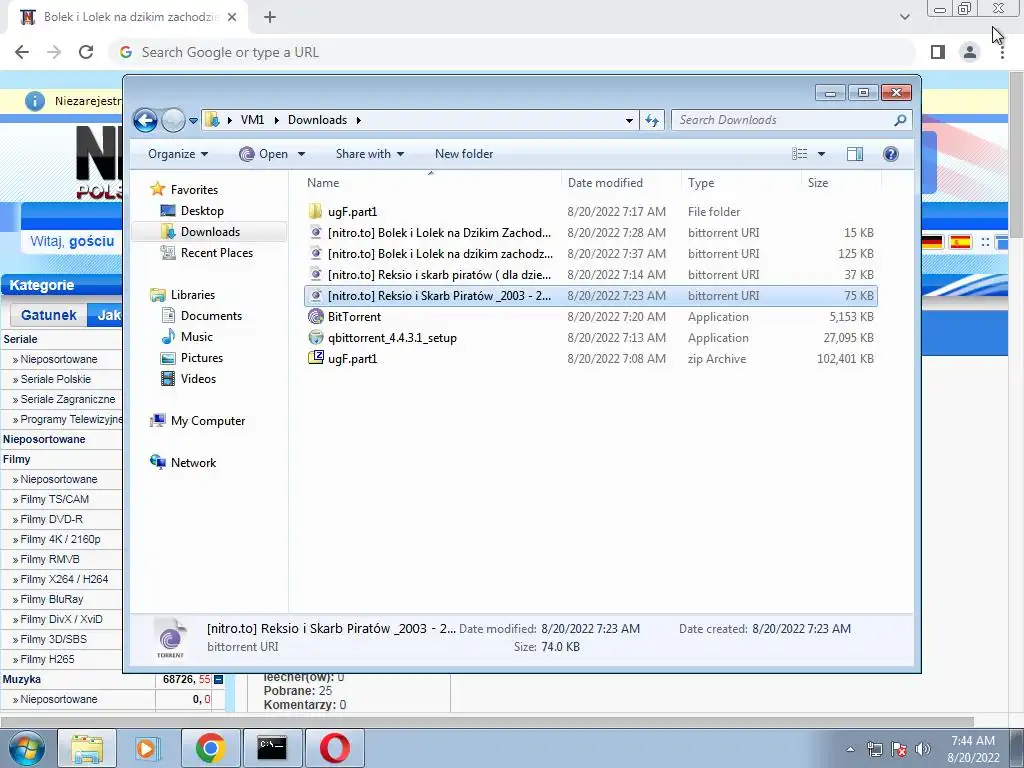Screen dimensions: 1024x768
Task: Open the Documents library
Action: 211,315
